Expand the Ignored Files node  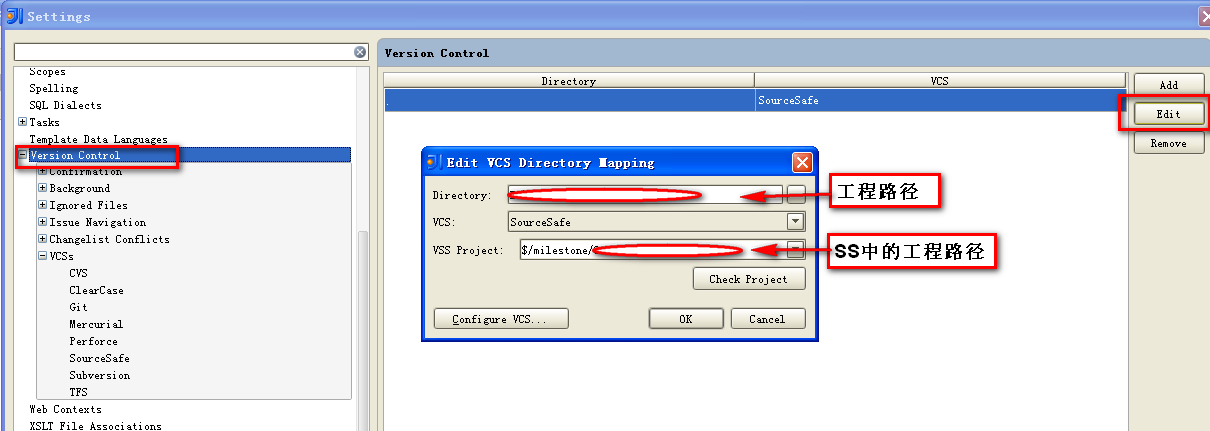point(42,205)
